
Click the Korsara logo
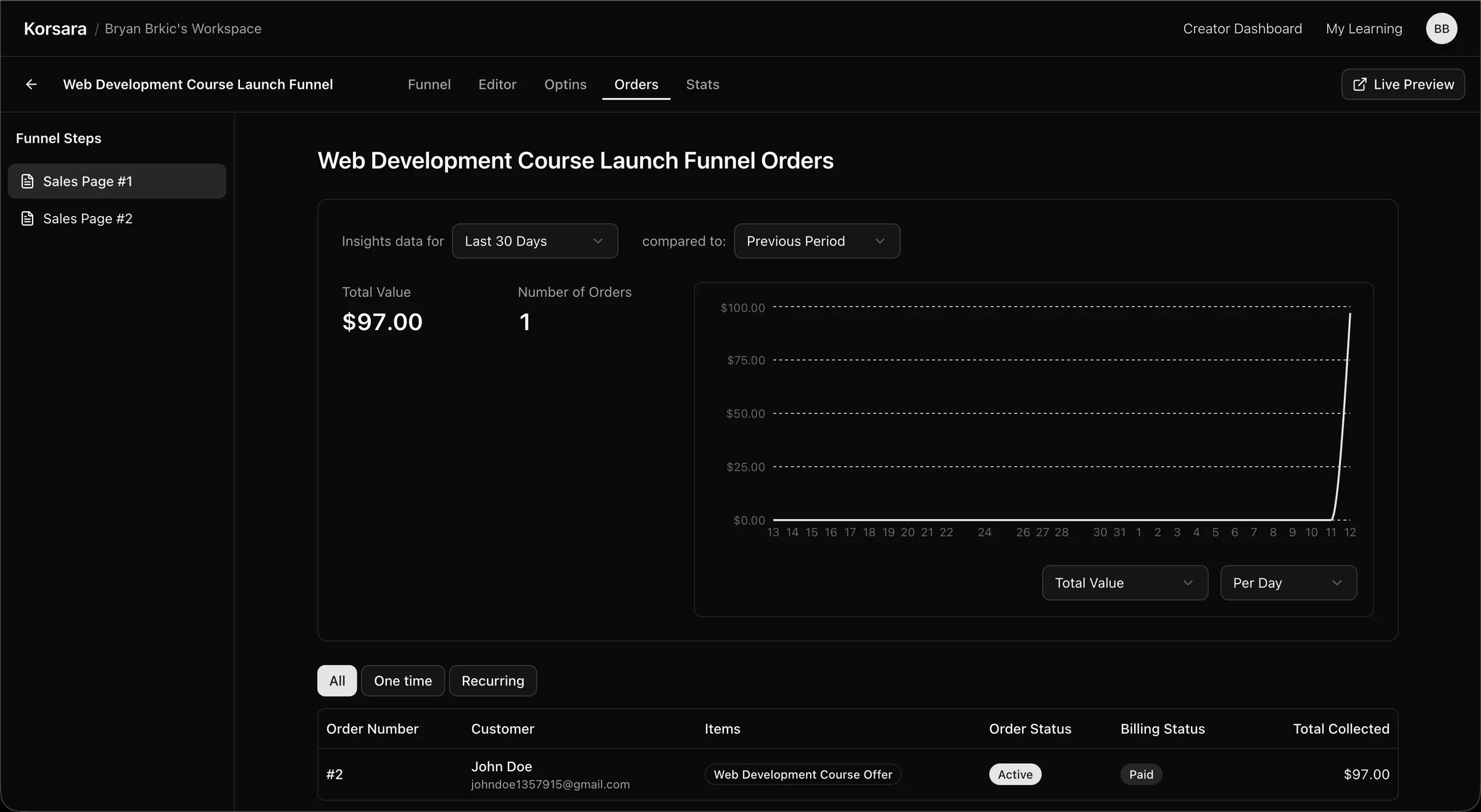point(55,29)
